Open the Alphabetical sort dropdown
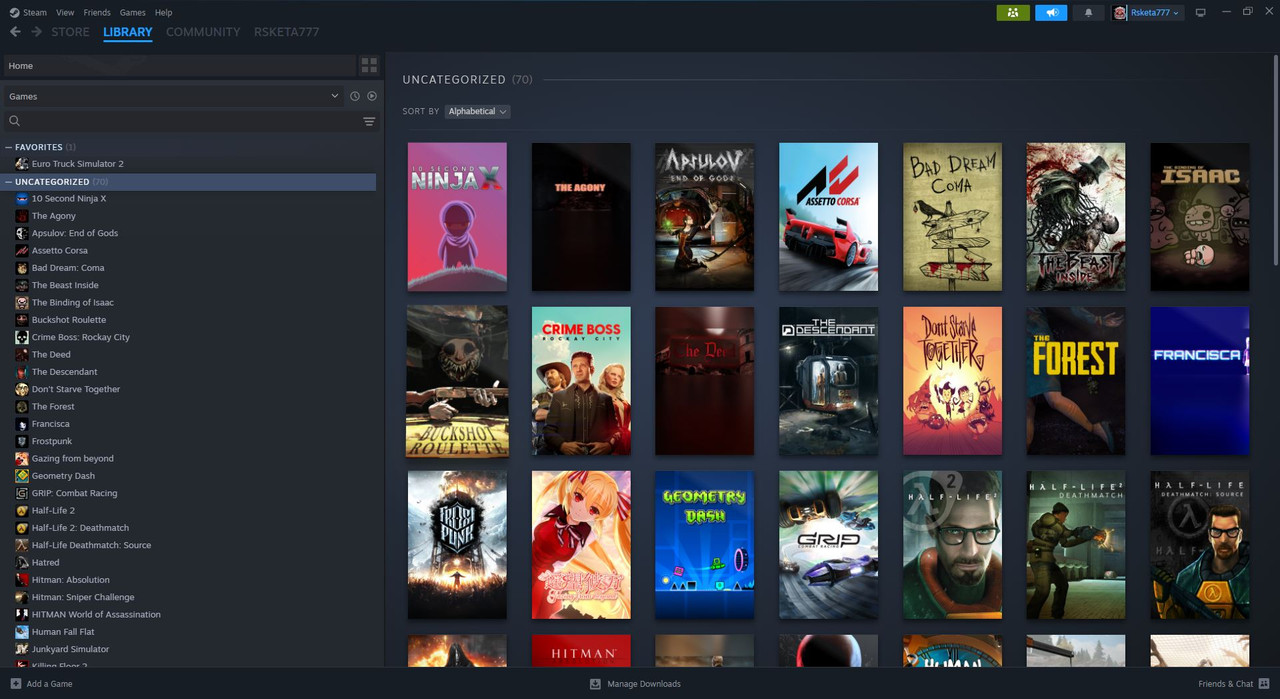 click(x=477, y=111)
